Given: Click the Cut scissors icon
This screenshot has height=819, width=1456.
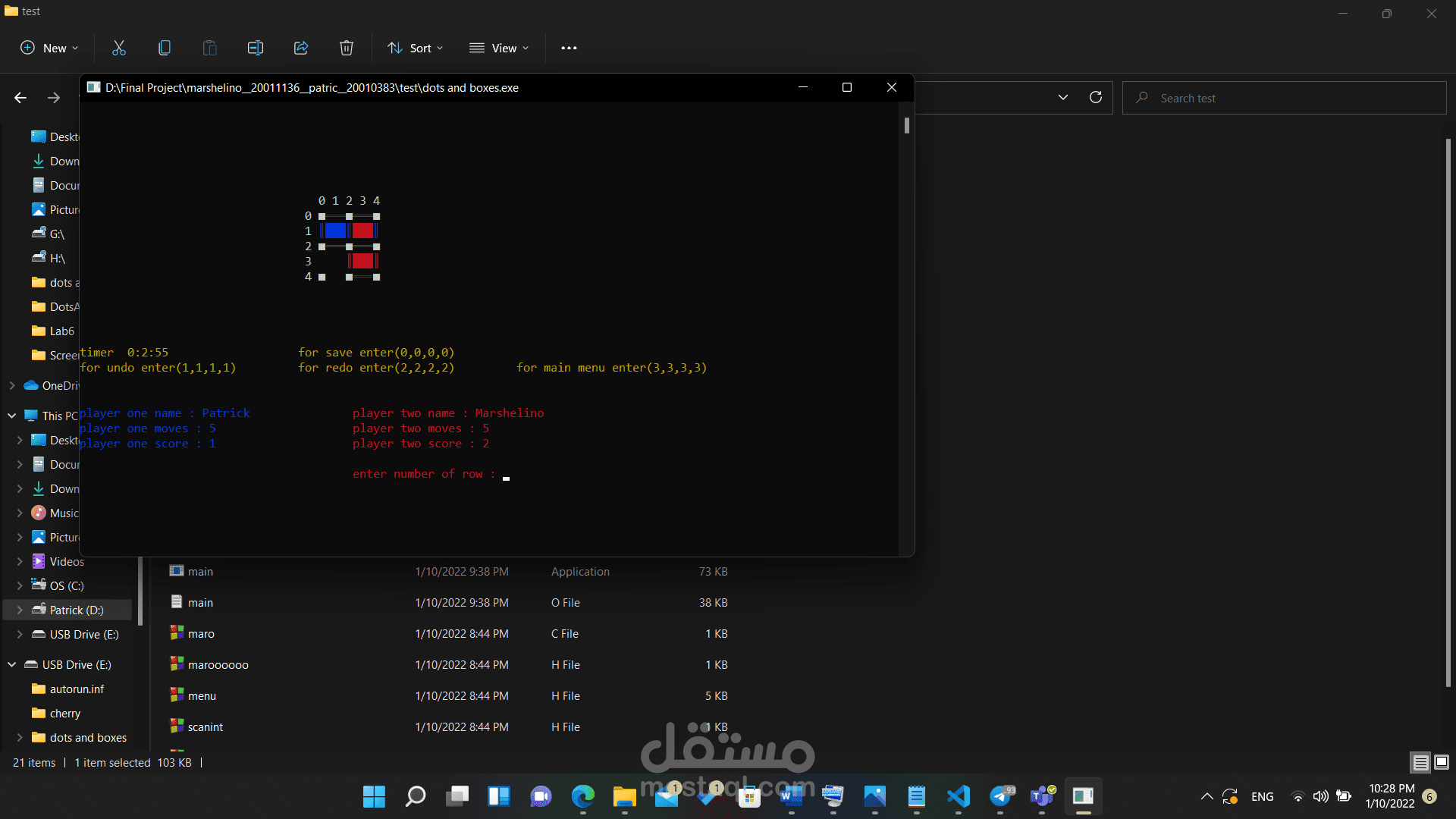Looking at the screenshot, I should click(x=119, y=48).
